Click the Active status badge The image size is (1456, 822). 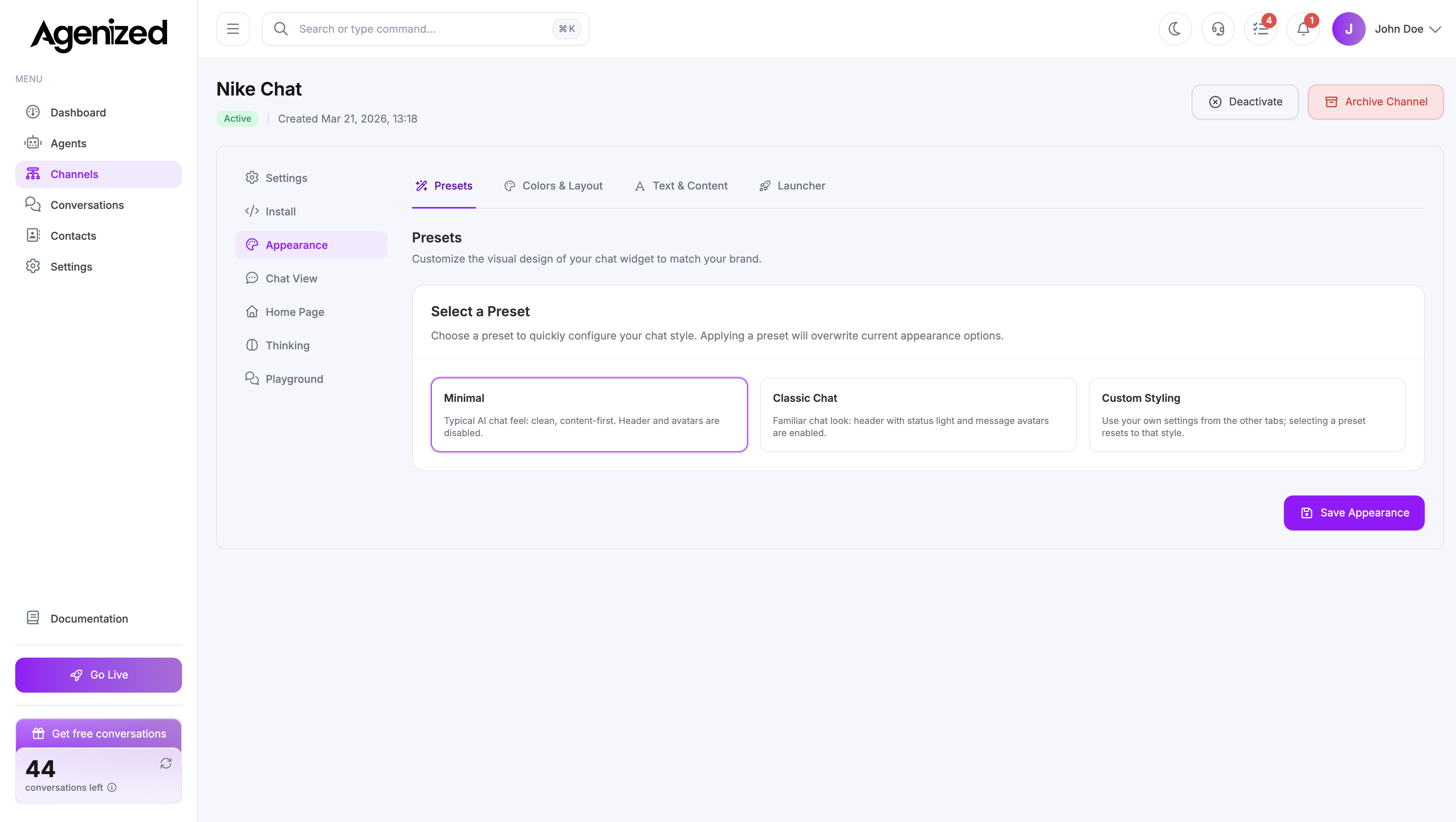point(237,119)
